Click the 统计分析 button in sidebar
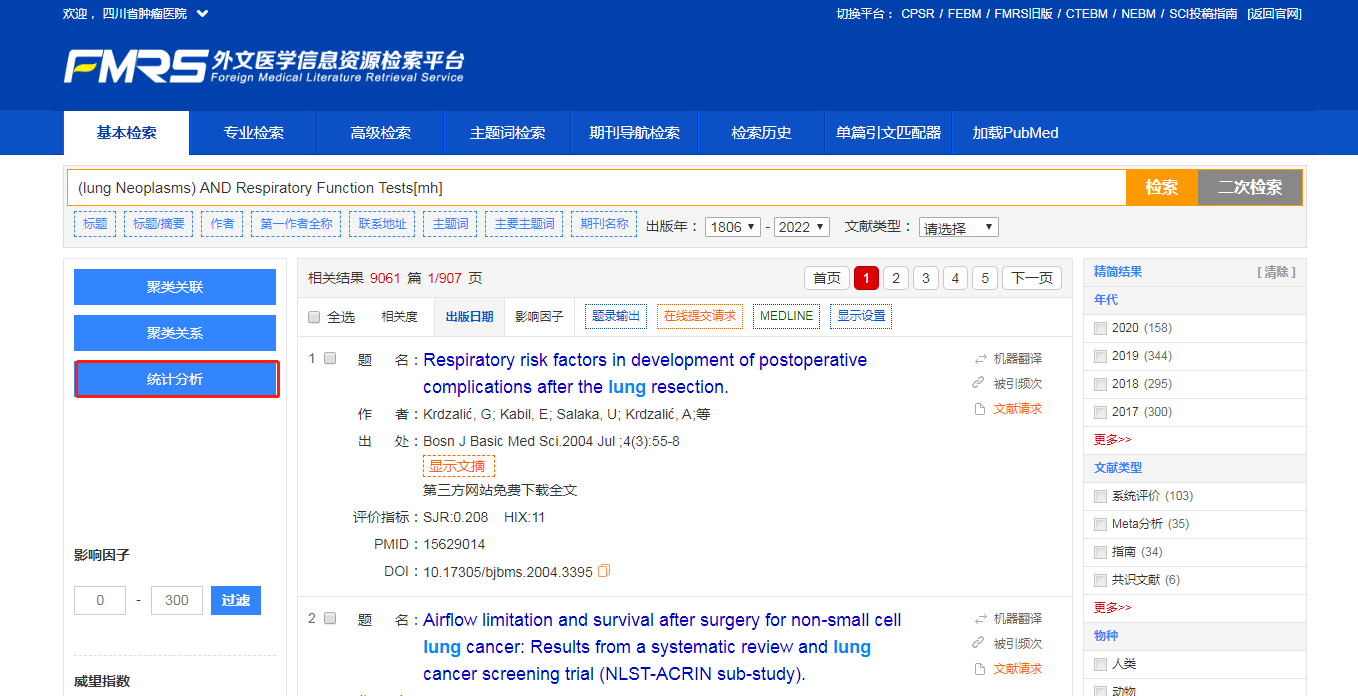The width and height of the screenshot is (1358, 696). click(176, 379)
